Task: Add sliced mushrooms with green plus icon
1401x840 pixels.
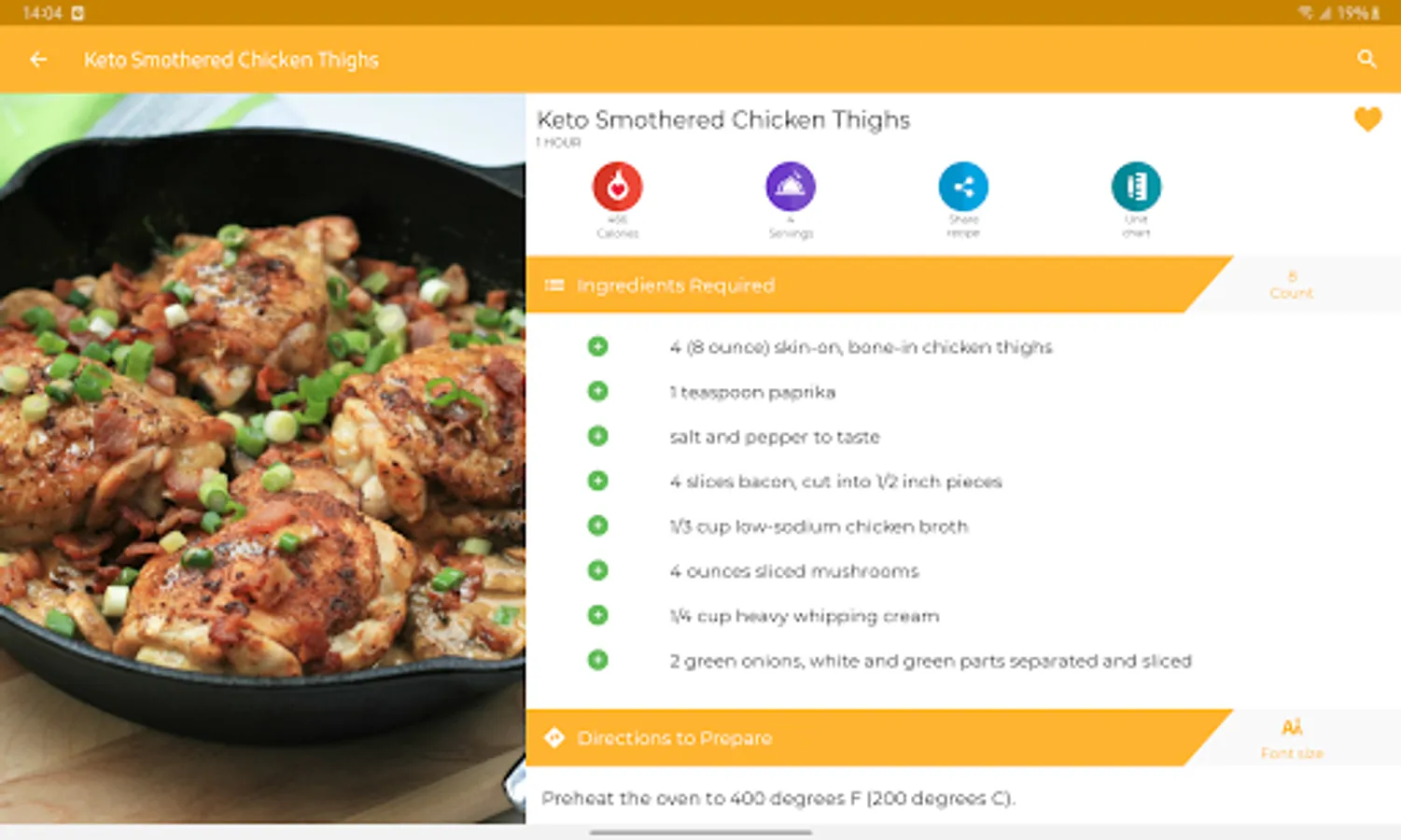Action: tap(597, 570)
